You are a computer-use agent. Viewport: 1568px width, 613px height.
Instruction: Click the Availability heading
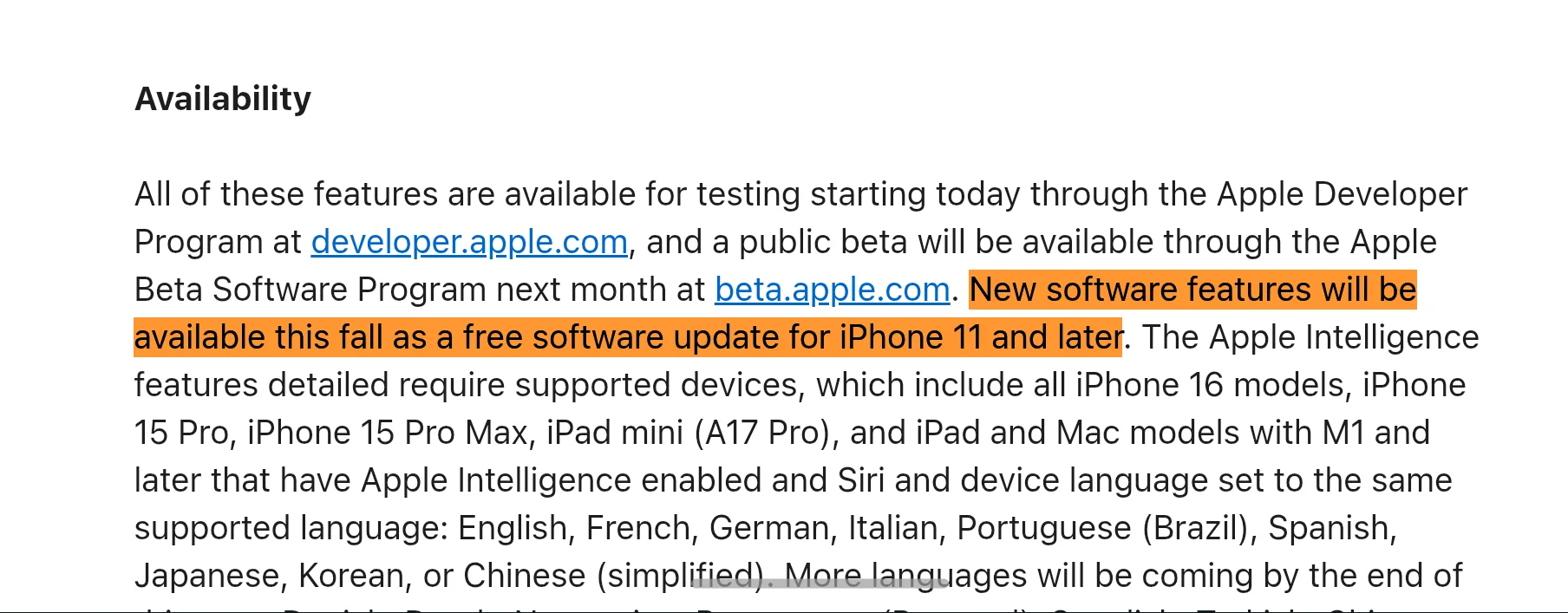click(x=223, y=99)
